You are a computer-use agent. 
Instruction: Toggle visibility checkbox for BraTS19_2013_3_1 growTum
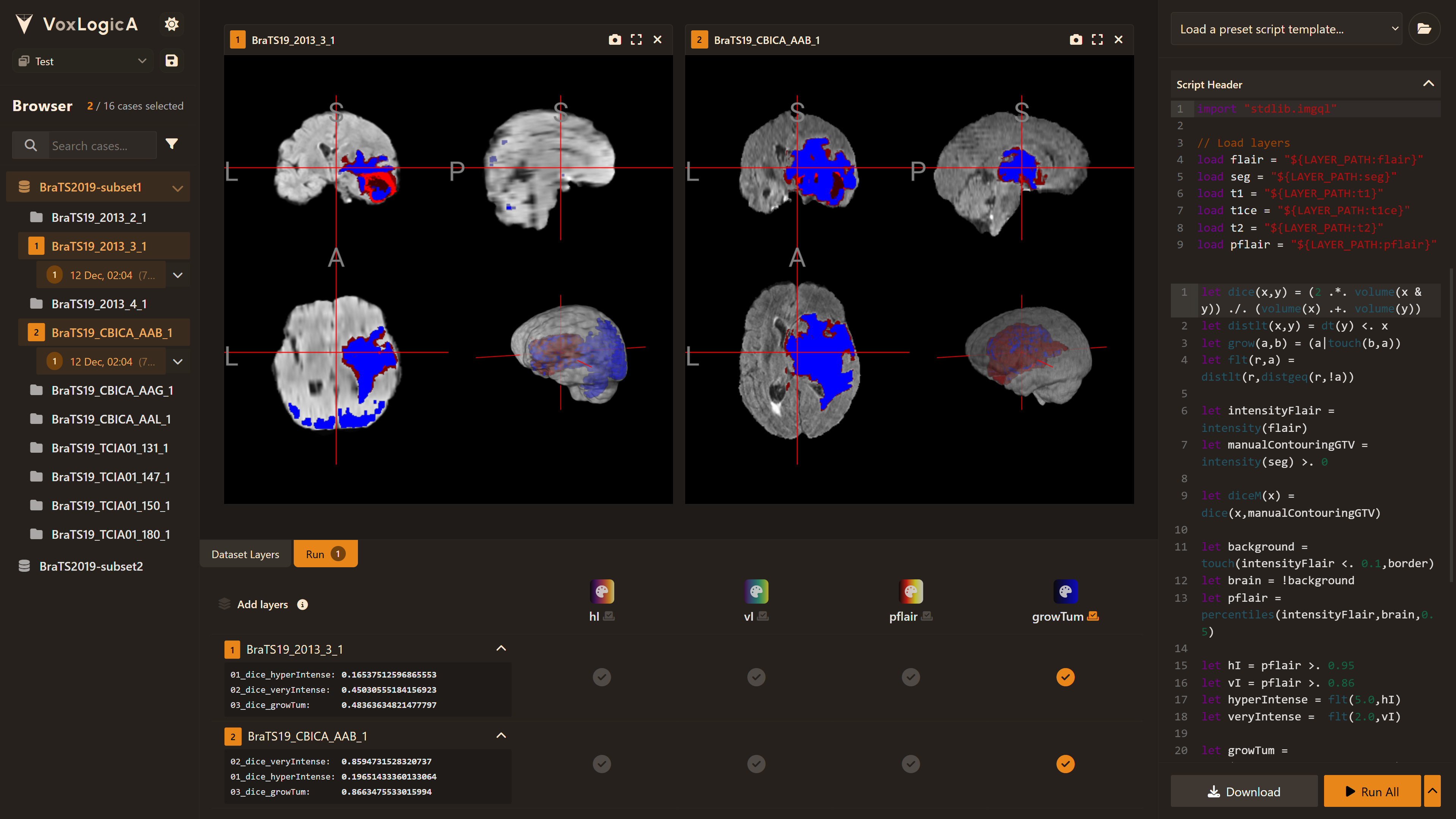pyautogui.click(x=1065, y=677)
